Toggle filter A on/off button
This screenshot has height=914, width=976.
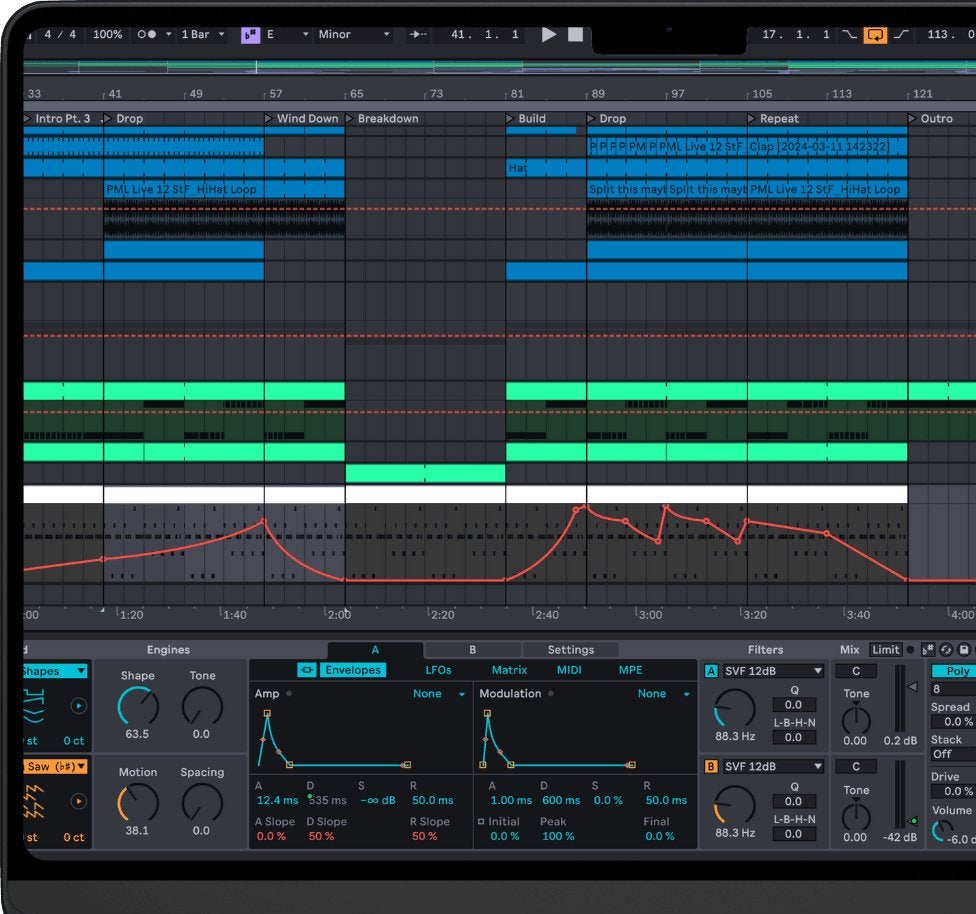pyautogui.click(x=711, y=671)
